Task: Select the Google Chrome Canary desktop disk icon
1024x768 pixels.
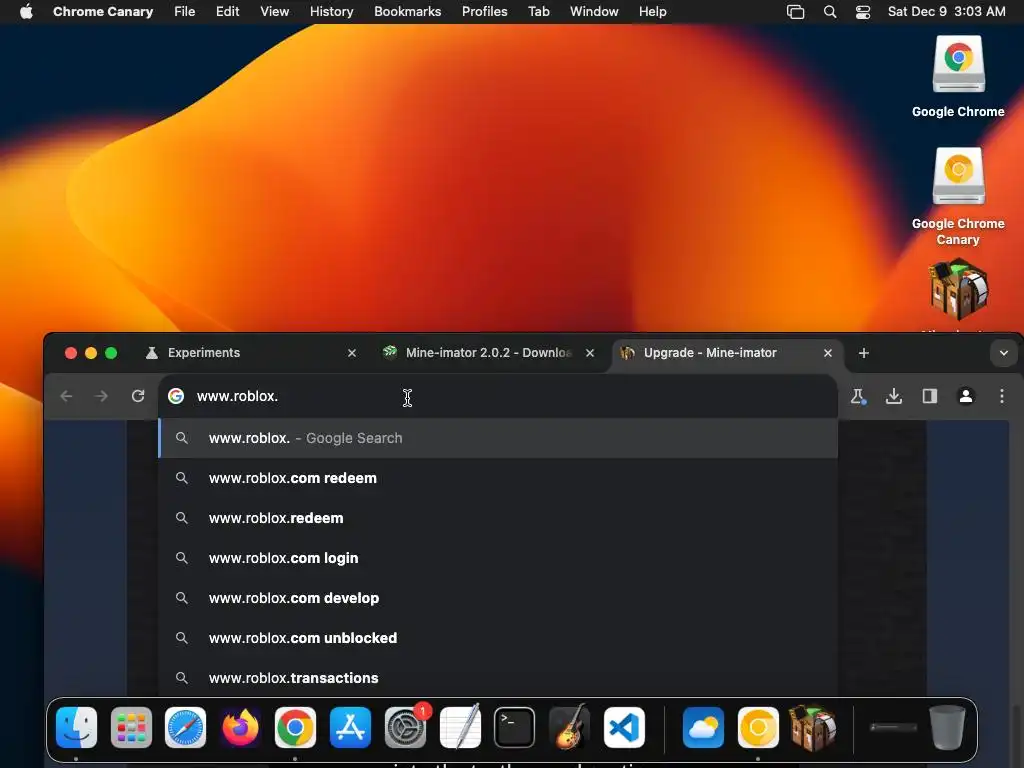Action: tap(958, 176)
